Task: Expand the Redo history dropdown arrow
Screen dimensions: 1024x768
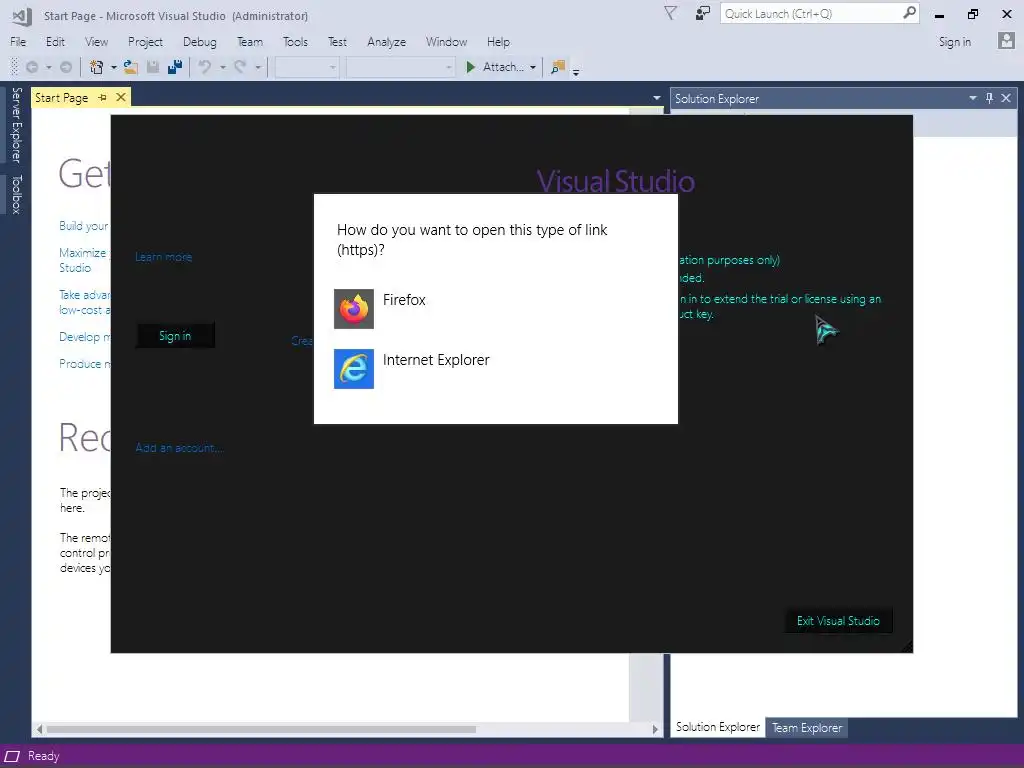Action: (x=258, y=67)
